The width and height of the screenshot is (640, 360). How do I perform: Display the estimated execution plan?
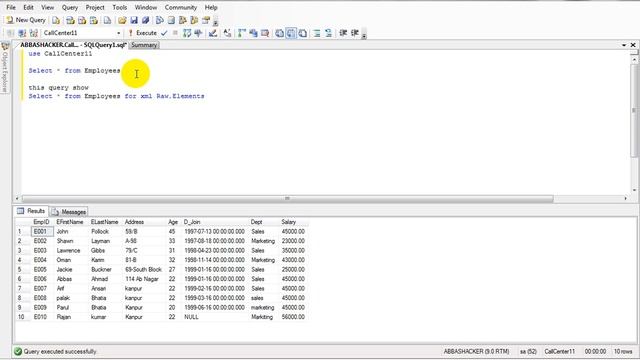(x=187, y=33)
